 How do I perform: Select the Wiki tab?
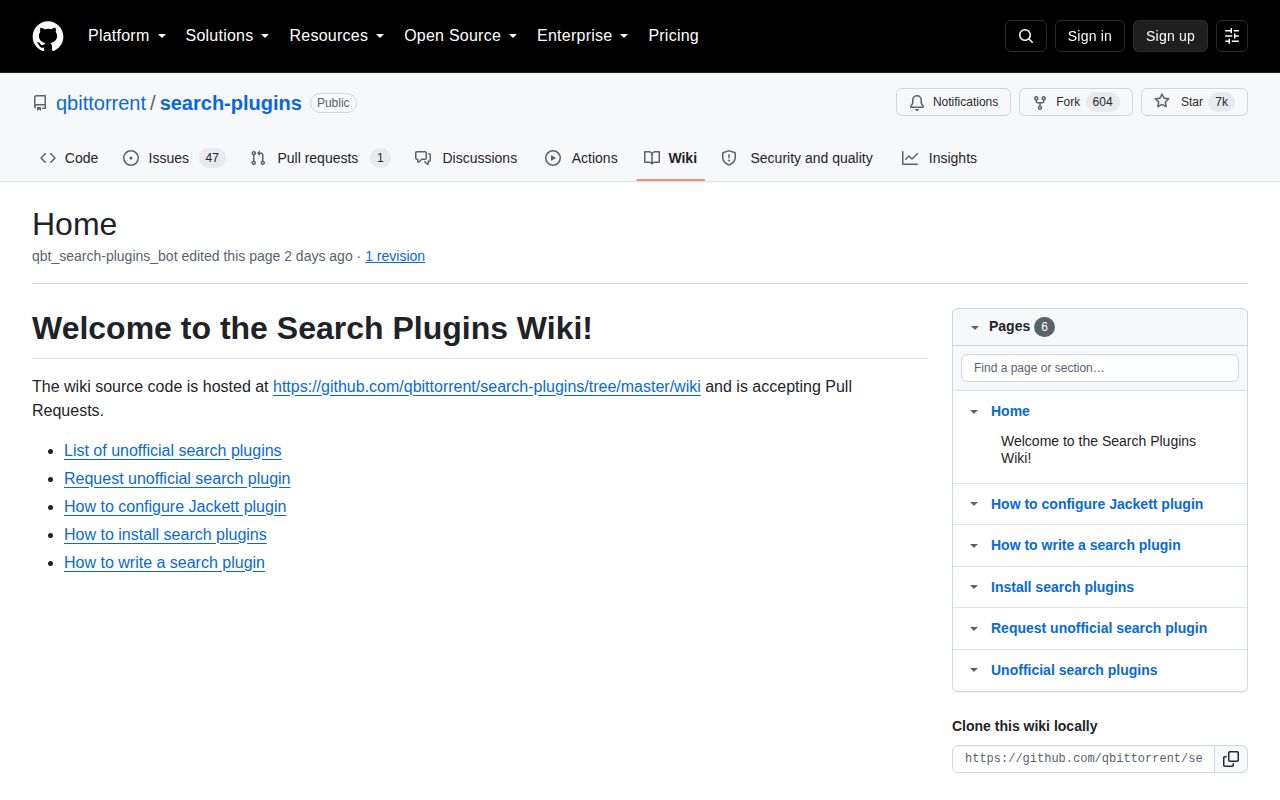coord(670,158)
